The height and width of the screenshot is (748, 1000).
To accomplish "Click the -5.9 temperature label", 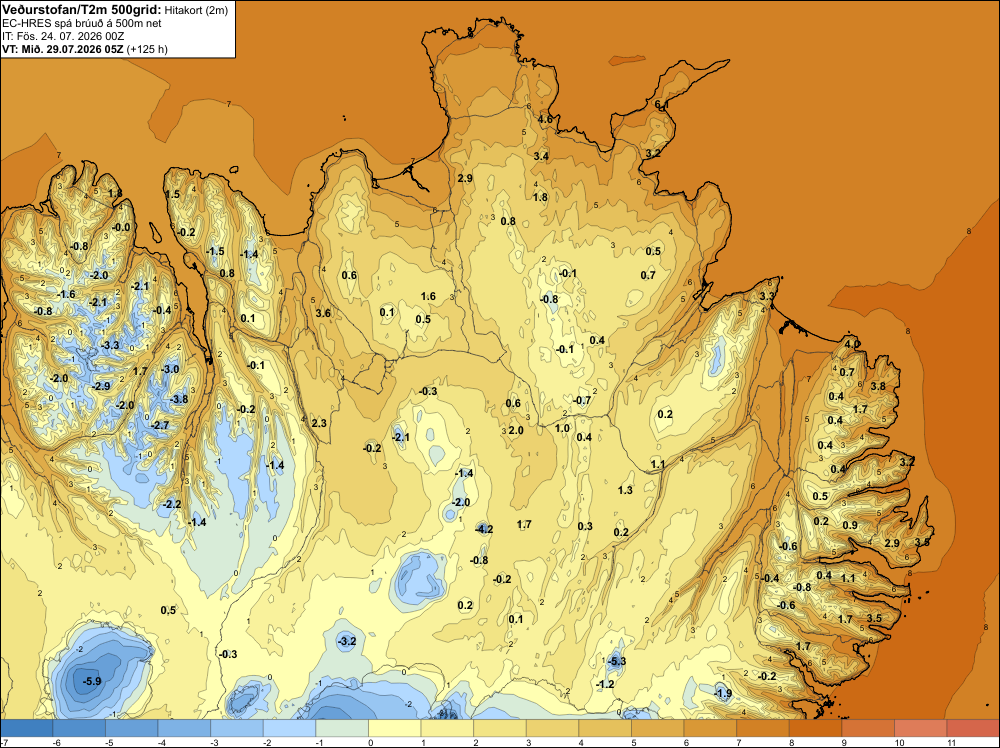I will (92, 681).
